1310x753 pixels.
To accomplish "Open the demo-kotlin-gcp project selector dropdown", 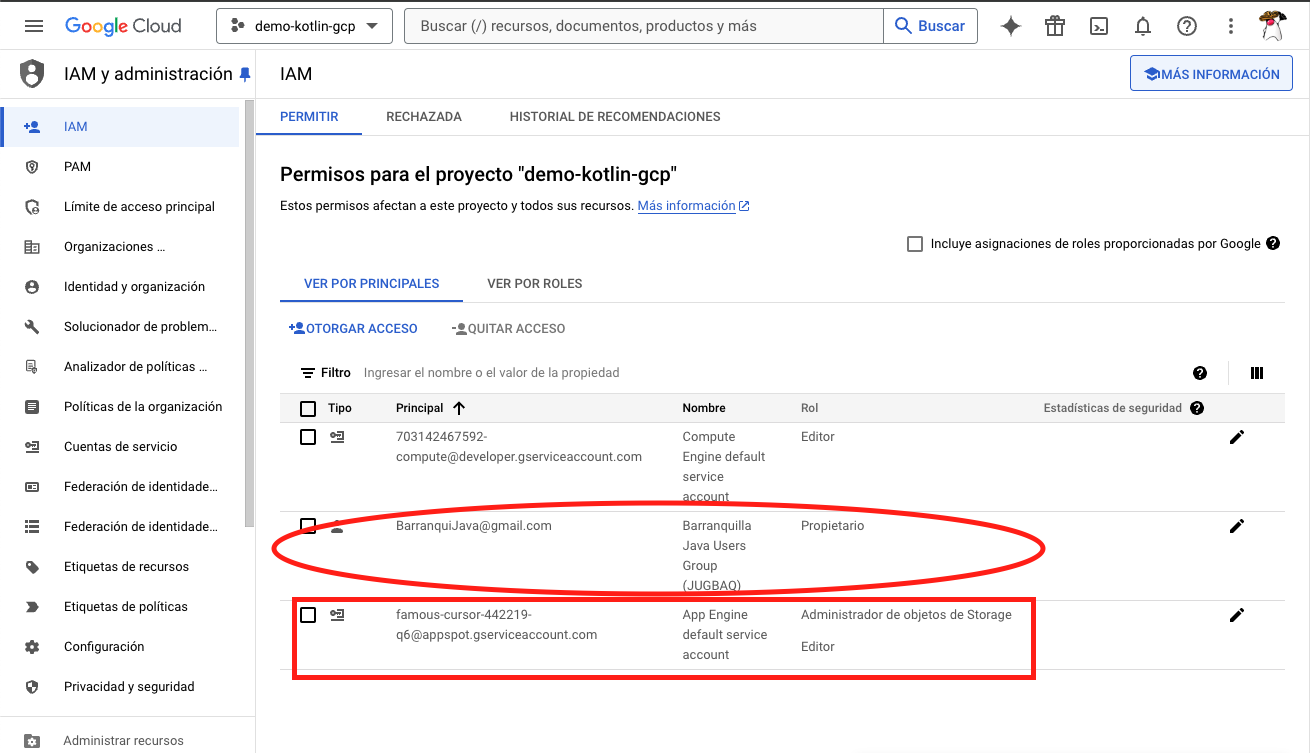I will point(304,26).
